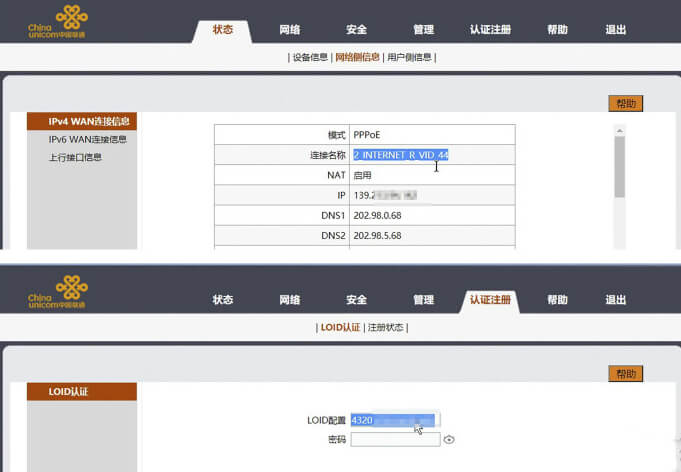Open 管理 tab in upper panel
Screen dimensions: 681x472
pyautogui.click(x=423, y=30)
